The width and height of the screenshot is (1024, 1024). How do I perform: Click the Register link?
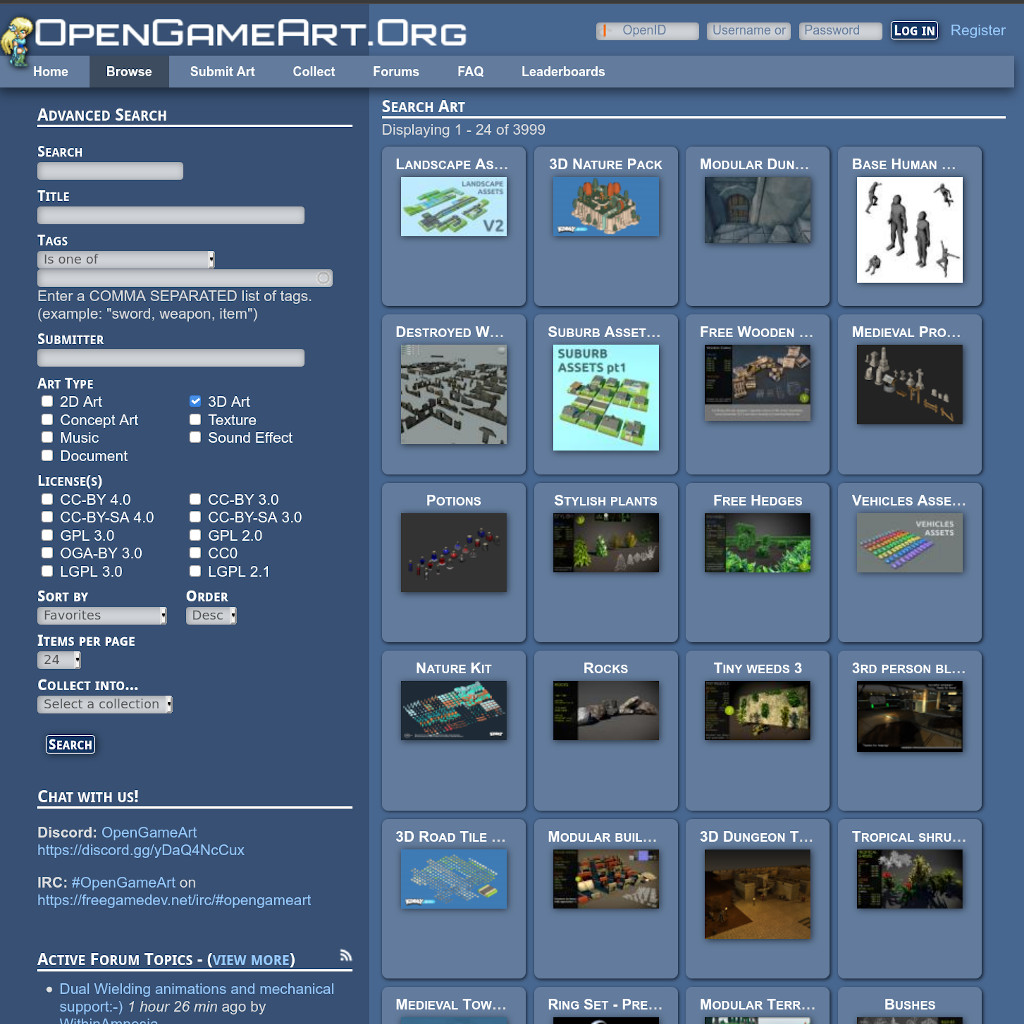[977, 30]
